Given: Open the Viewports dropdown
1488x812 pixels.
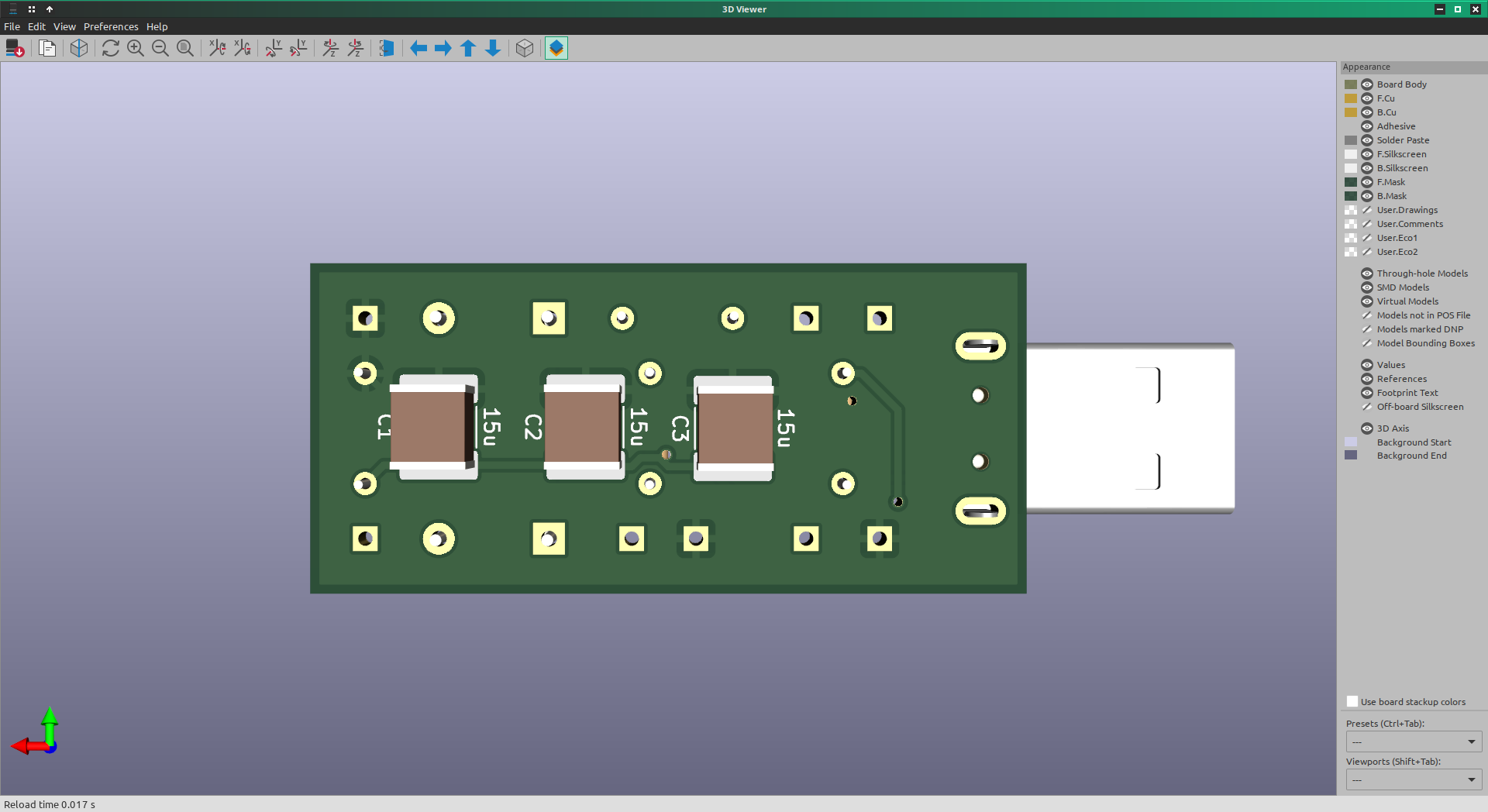Looking at the screenshot, I should 1414,779.
